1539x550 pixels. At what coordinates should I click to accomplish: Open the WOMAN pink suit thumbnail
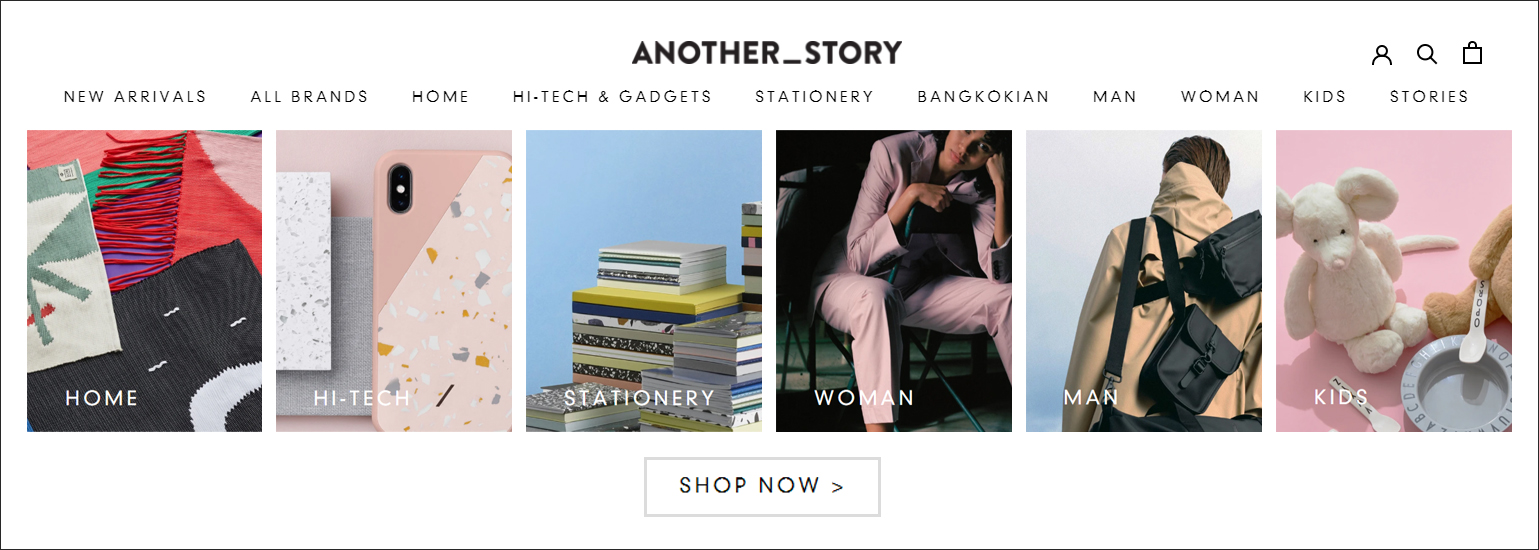coord(894,281)
